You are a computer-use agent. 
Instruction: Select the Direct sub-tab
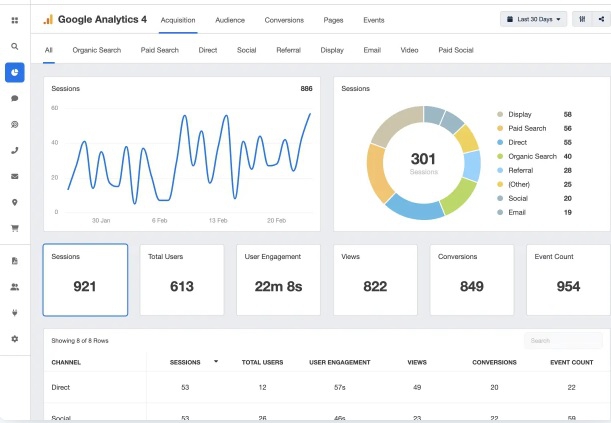tap(208, 50)
